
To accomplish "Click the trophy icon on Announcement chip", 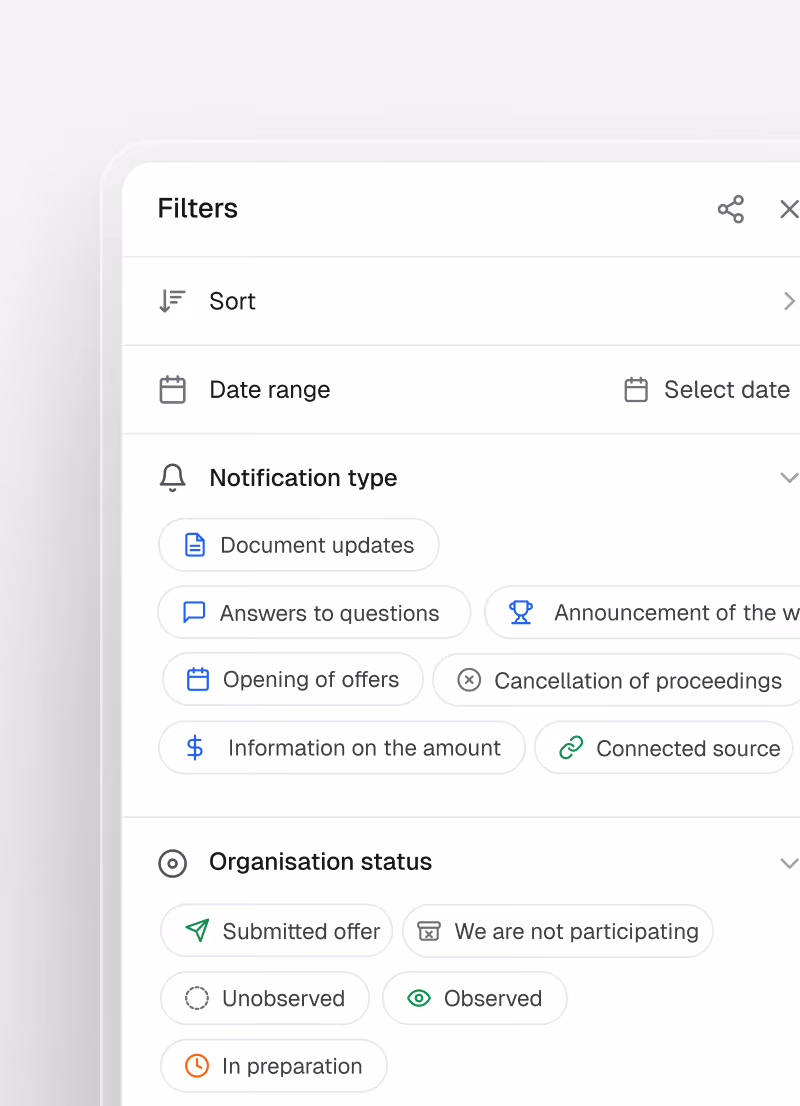I will coord(521,612).
